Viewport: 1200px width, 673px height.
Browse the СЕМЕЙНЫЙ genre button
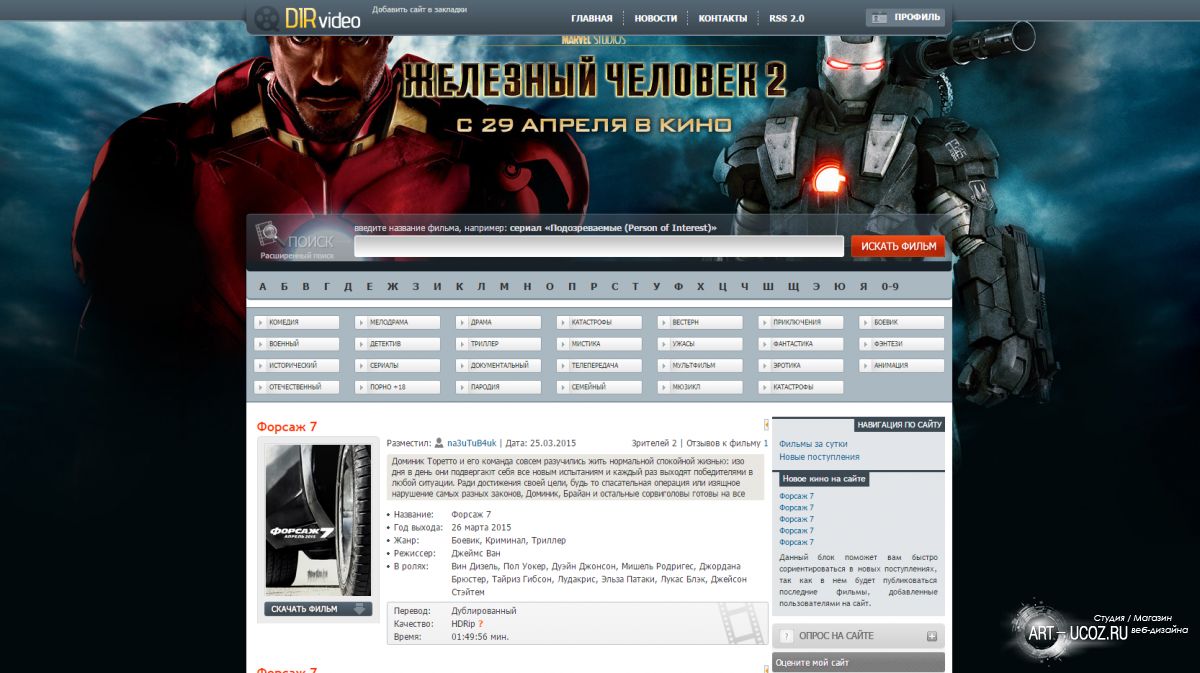(600, 387)
